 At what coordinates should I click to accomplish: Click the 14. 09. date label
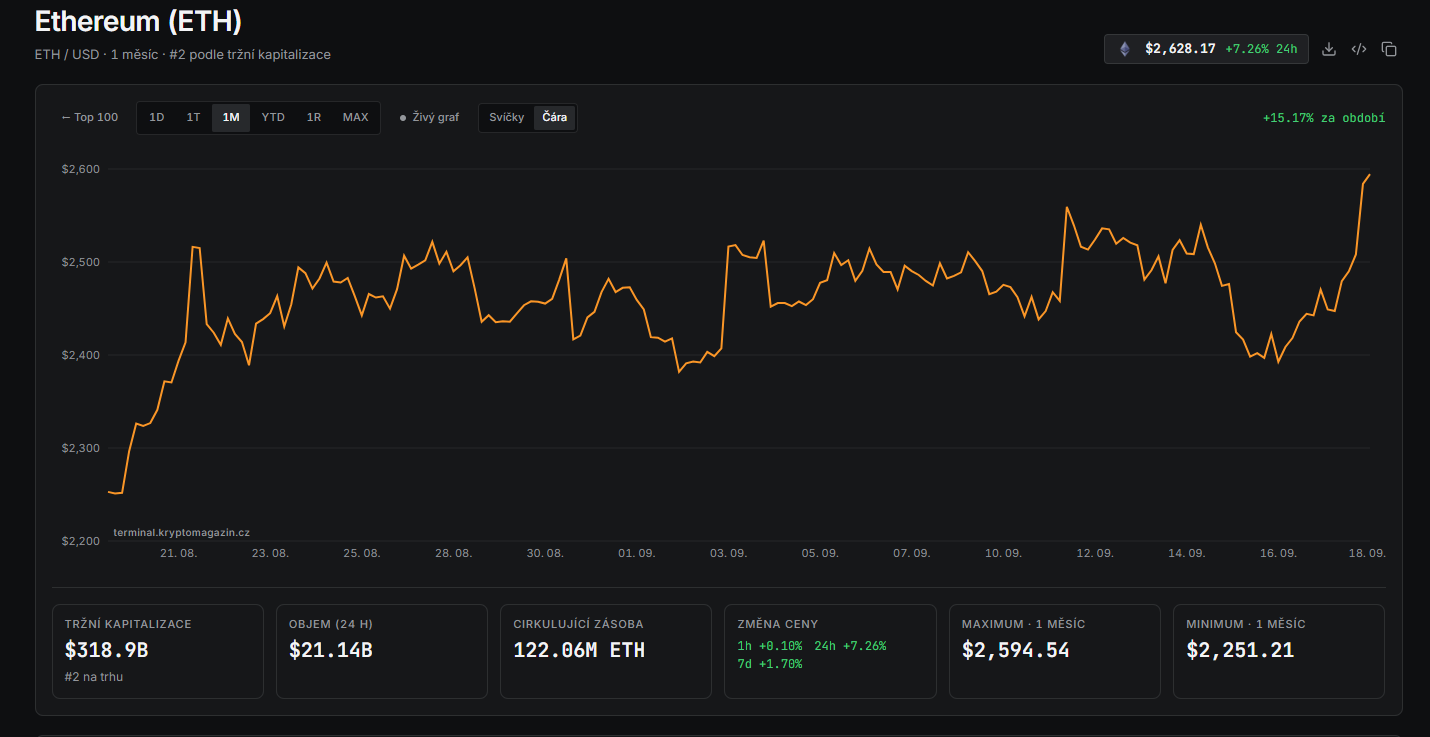click(1187, 553)
